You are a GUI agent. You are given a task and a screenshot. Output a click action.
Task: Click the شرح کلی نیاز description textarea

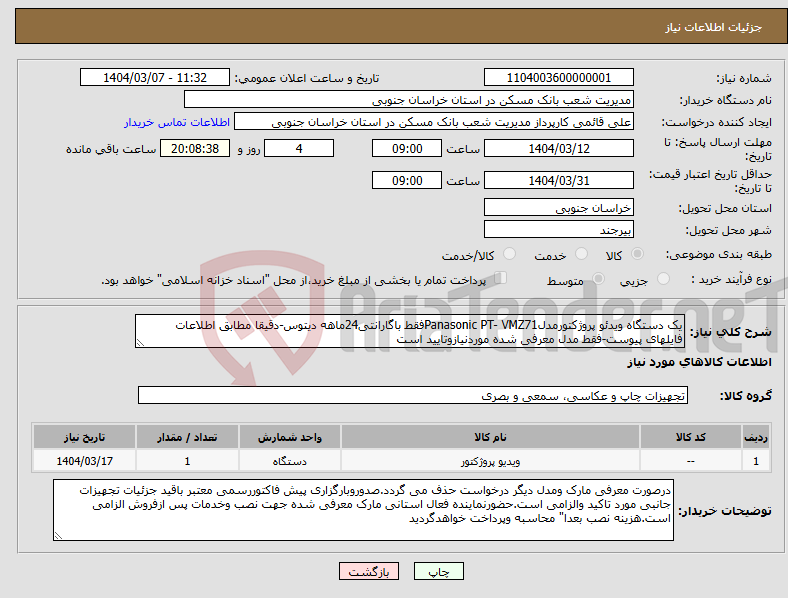click(409, 331)
